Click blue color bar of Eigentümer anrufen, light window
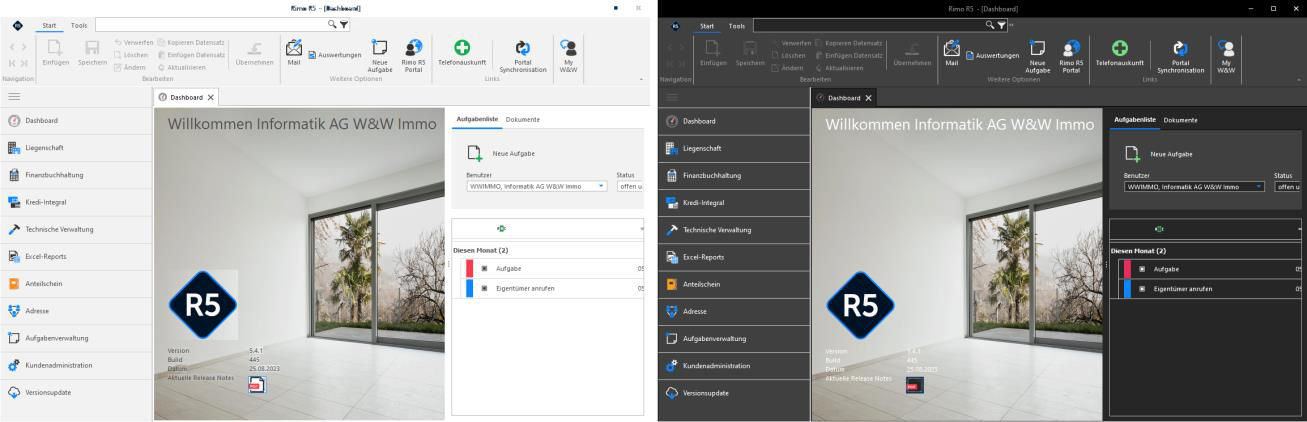This screenshot has height=422, width=1307. (x=469, y=288)
